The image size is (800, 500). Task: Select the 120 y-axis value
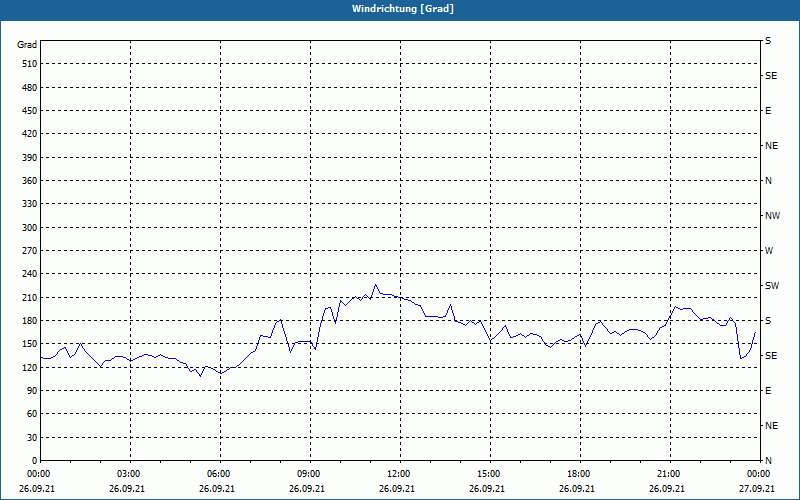click(30, 367)
